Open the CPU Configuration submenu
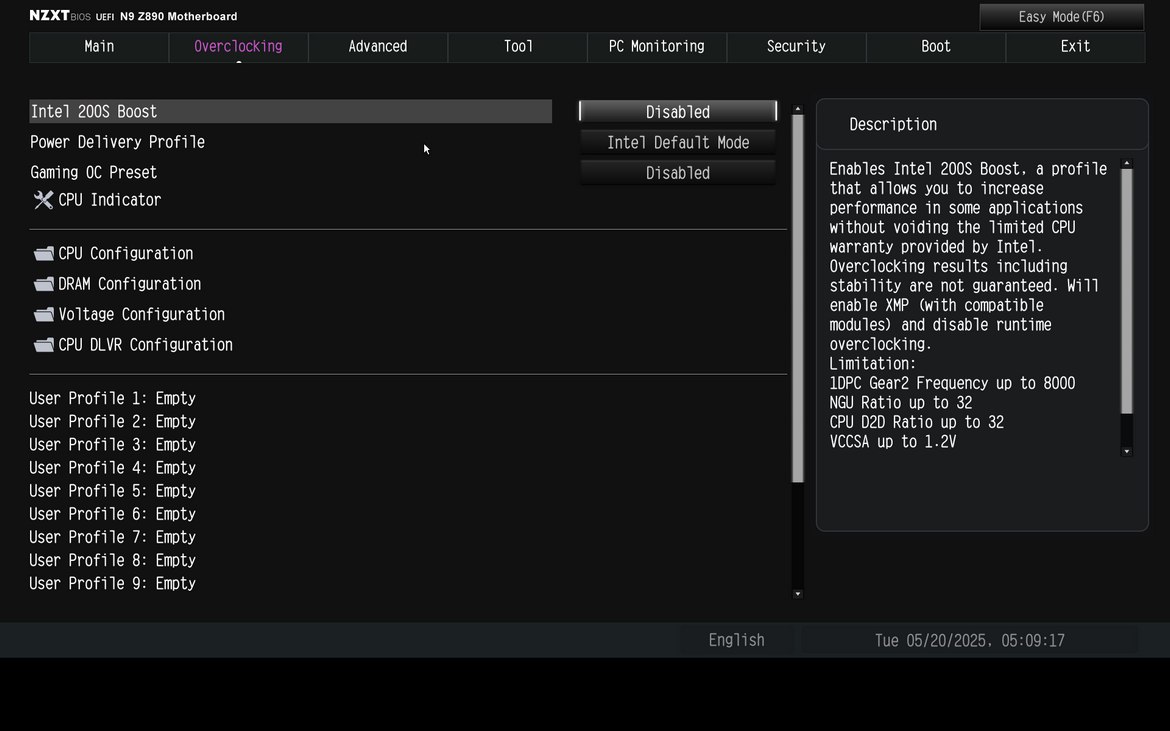This screenshot has width=1170, height=731. [x=125, y=254]
